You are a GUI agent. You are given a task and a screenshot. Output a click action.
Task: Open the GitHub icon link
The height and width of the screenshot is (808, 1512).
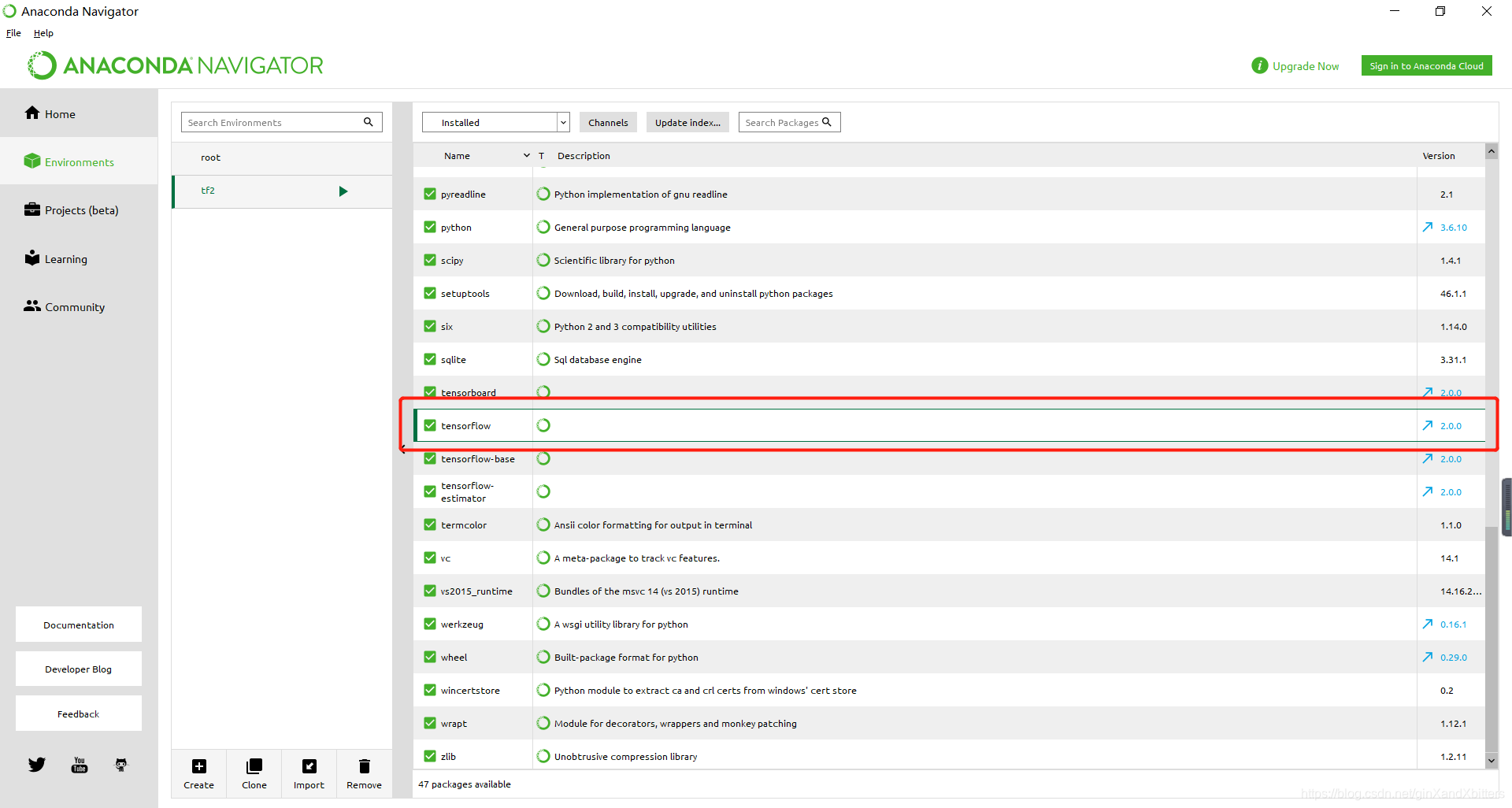click(121, 765)
